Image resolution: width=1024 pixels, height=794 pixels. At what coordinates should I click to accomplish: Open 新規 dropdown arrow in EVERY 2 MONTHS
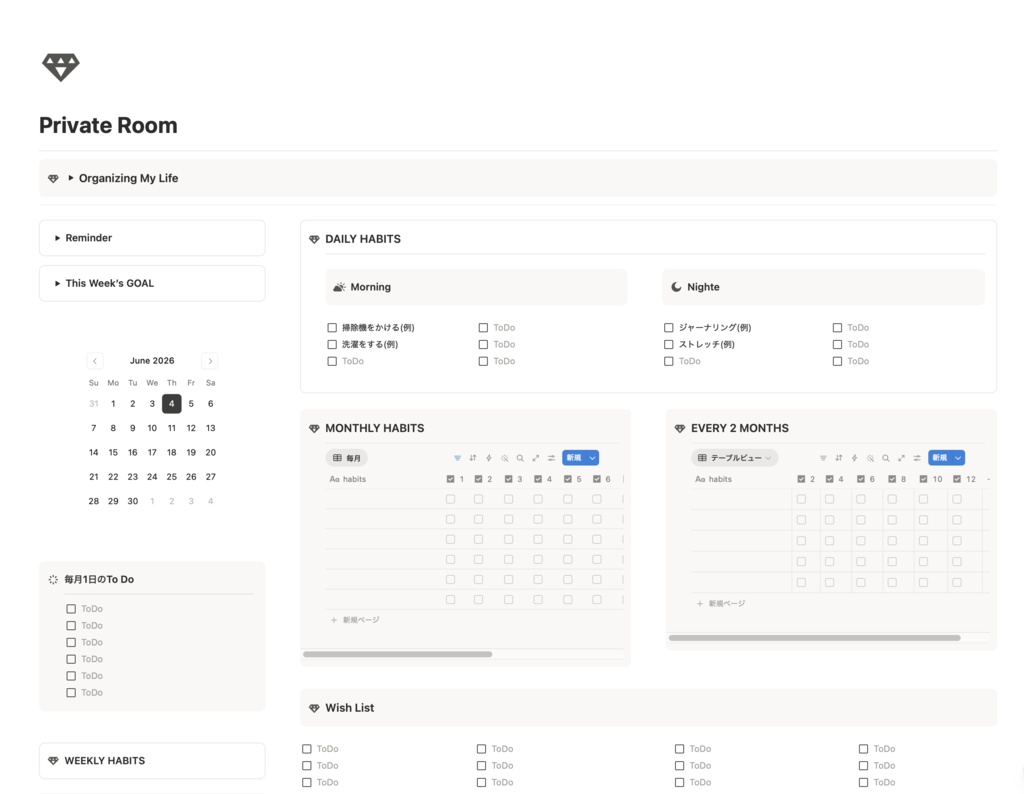point(958,458)
